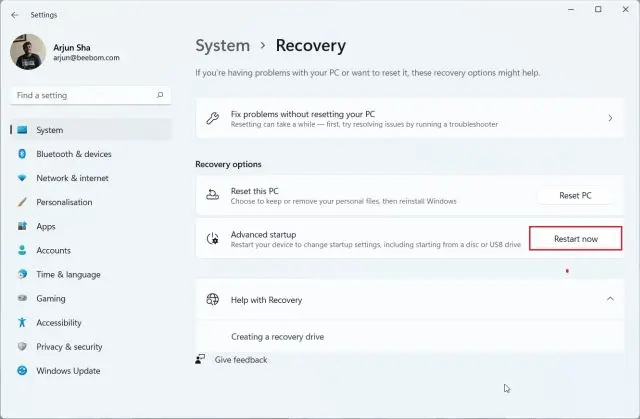Click the arjun@beebom.com email text
Screen dimensions: 640x419
coord(86,58)
